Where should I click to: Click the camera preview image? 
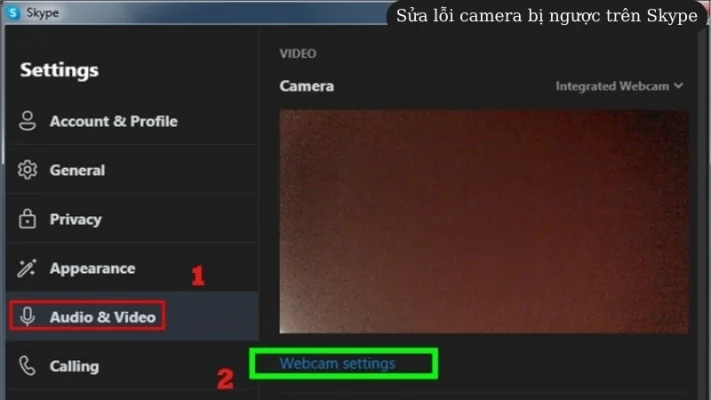coord(484,221)
